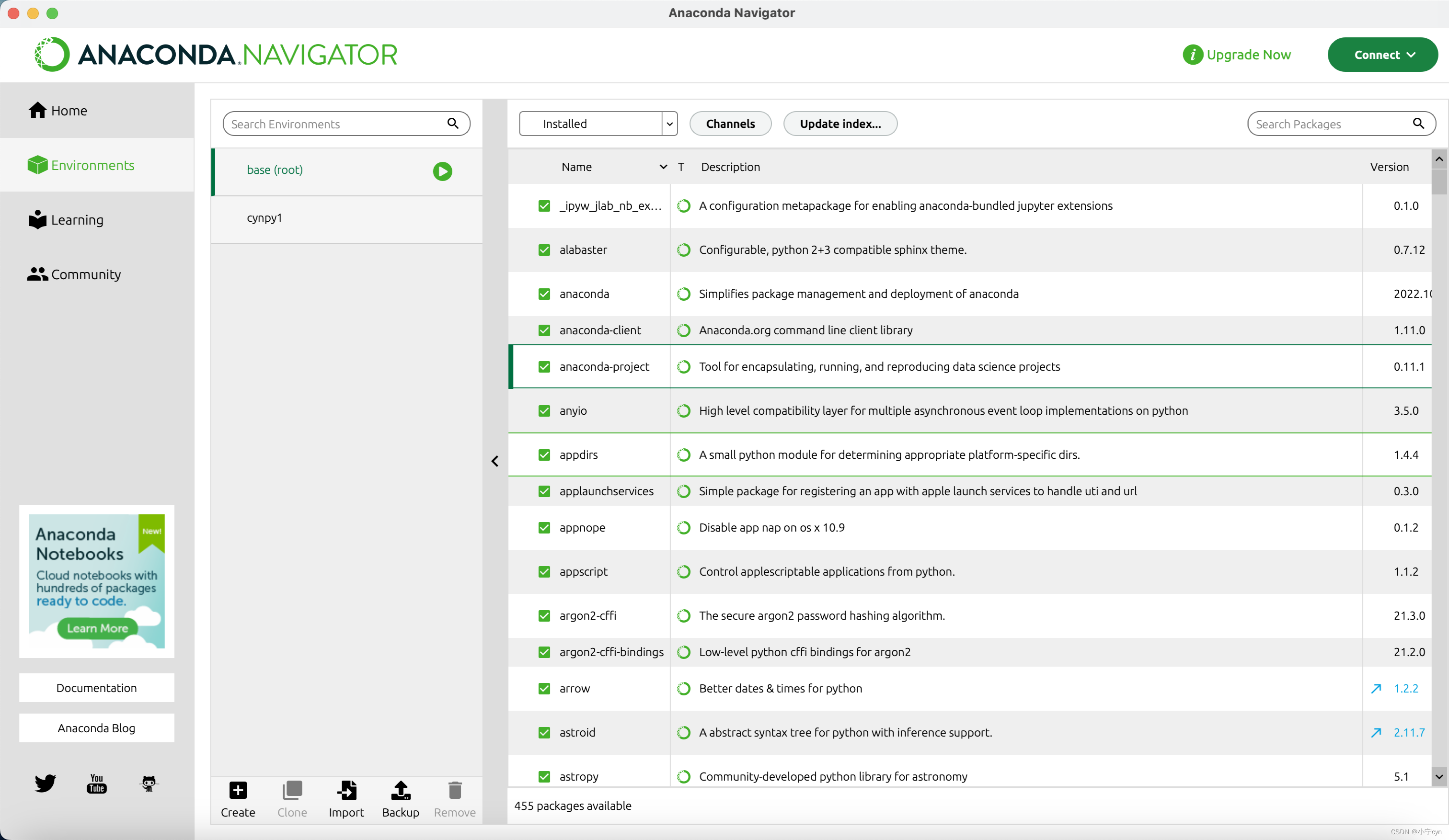
Task: Toggle the checkbox for anyio package
Action: (x=544, y=410)
